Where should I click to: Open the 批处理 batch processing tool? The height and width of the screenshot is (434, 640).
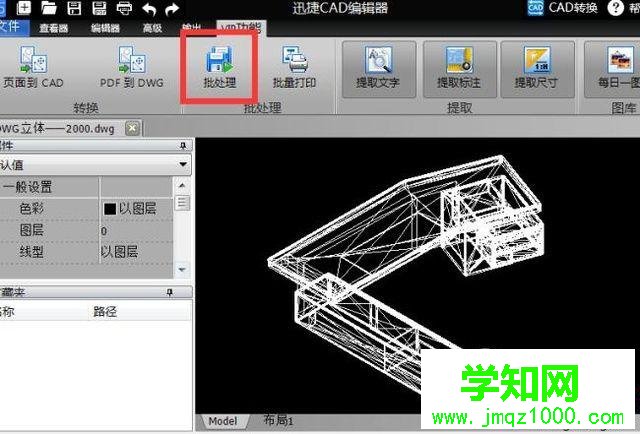click(220, 67)
